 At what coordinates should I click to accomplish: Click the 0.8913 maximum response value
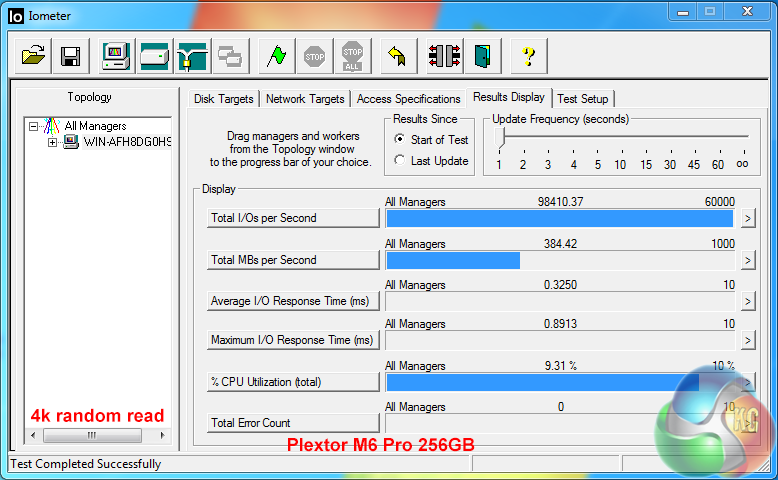pyautogui.click(x=560, y=324)
